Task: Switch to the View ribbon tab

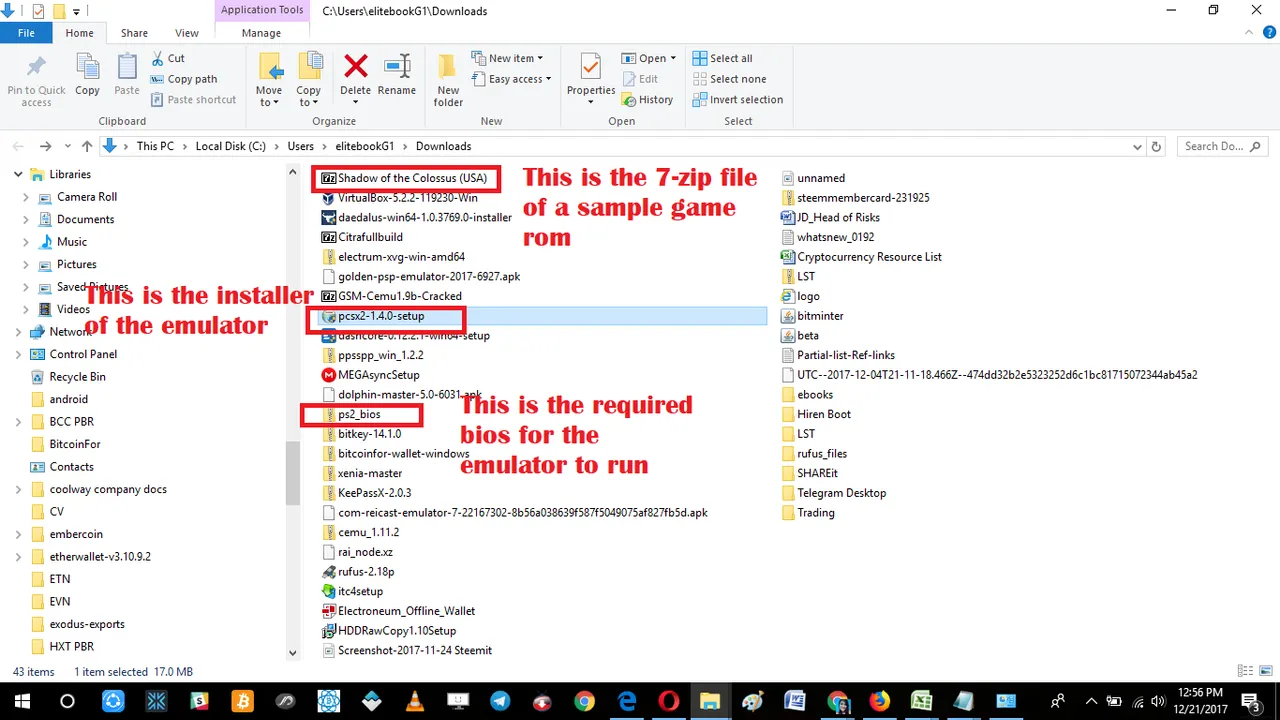Action: [x=186, y=33]
